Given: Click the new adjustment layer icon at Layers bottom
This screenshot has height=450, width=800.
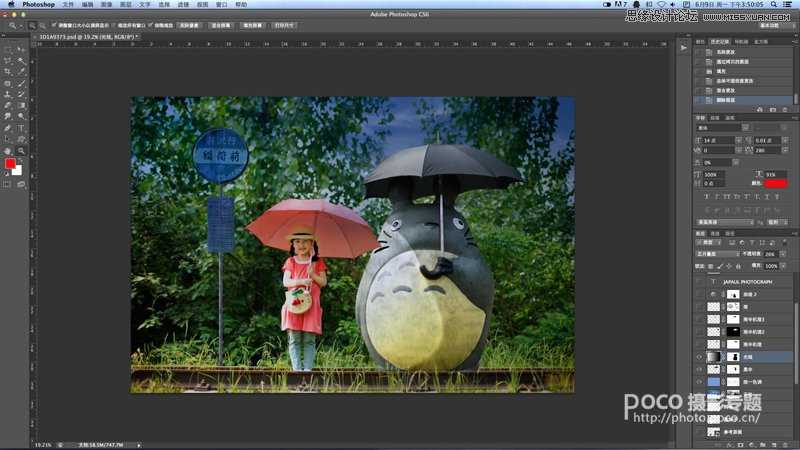Looking at the screenshot, I should point(752,445).
